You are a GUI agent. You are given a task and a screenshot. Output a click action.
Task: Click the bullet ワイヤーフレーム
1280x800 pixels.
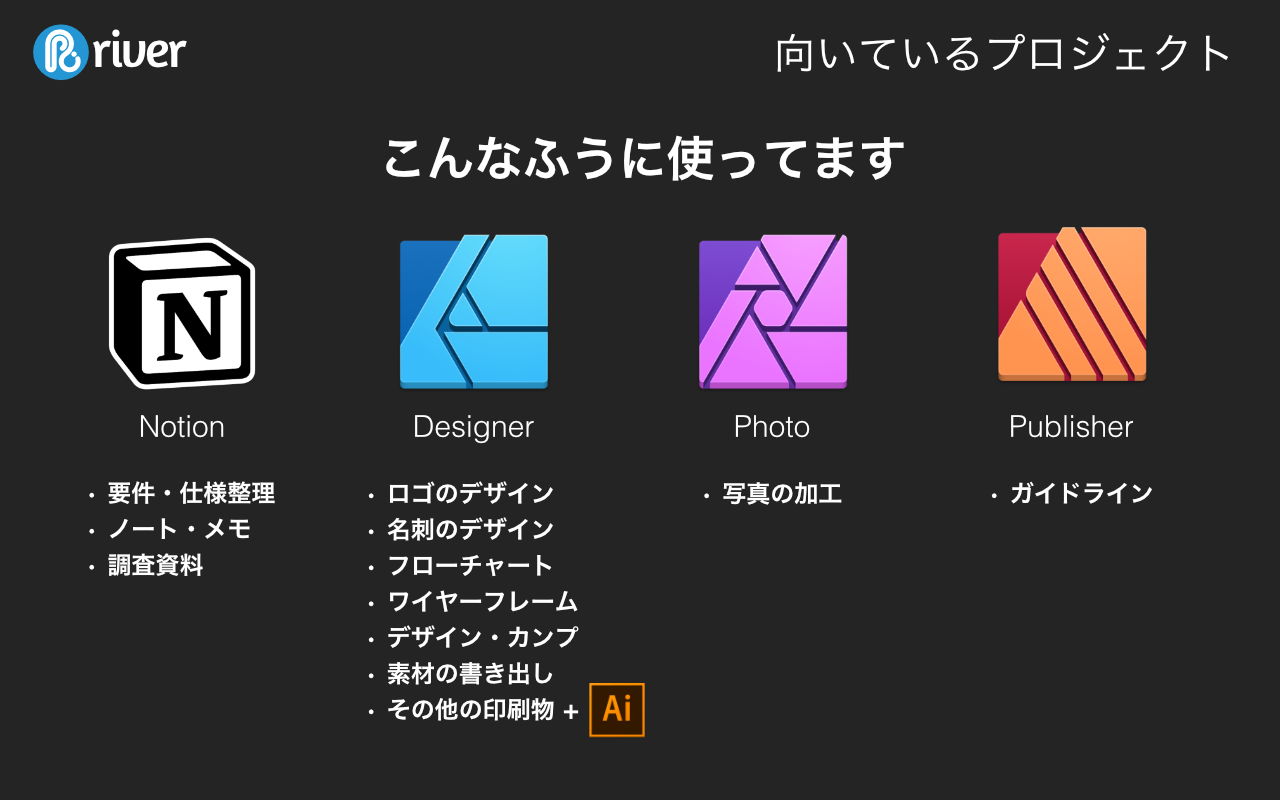(482, 601)
